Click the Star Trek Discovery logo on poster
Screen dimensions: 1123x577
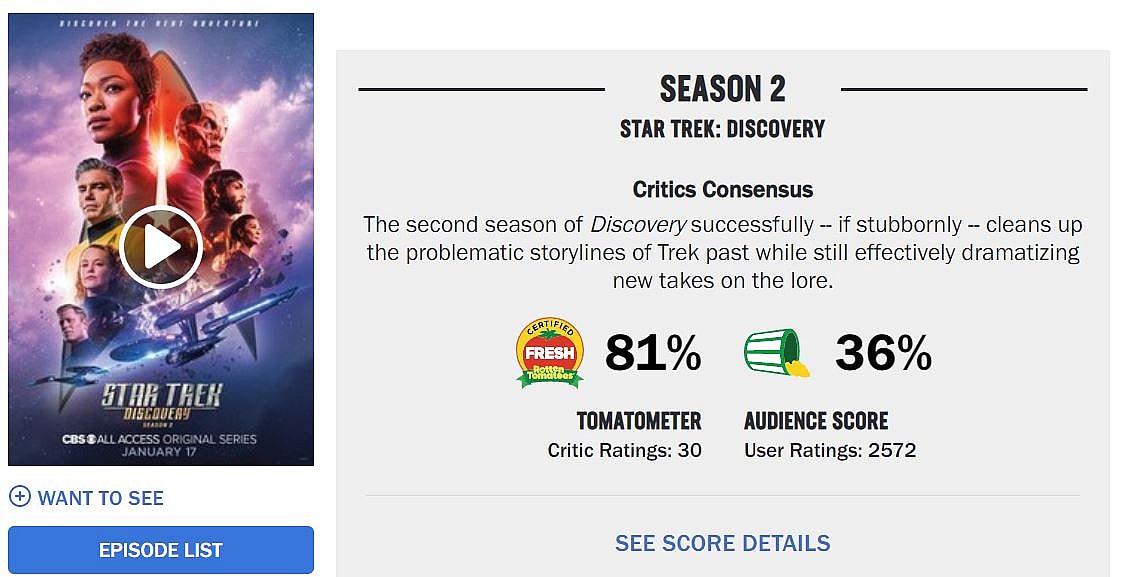161,399
